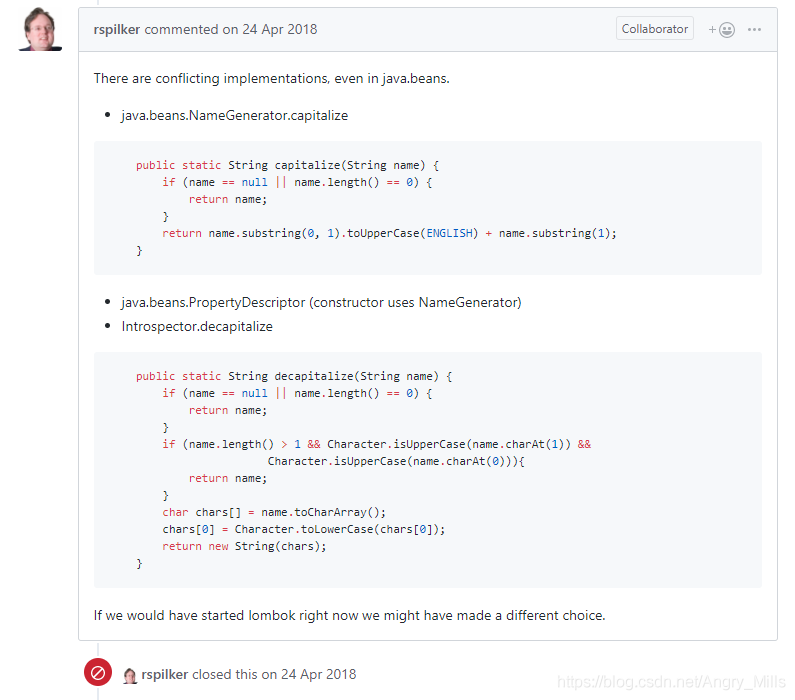Click the bullet text 'Introspector.decapitalize'
Image resolution: width=795 pixels, height=700 pixels.
pyautogui.click(x=197, y=326)
